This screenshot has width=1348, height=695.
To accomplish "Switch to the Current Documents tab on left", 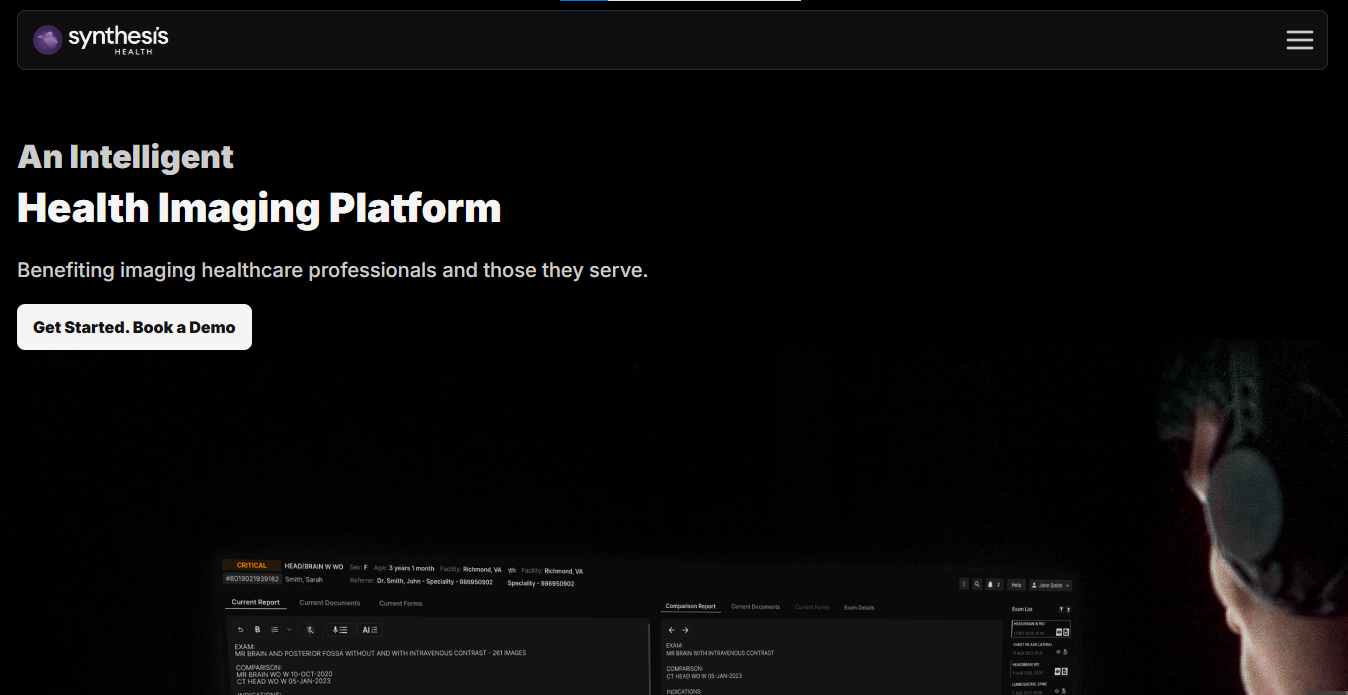I will click(329, 603).
